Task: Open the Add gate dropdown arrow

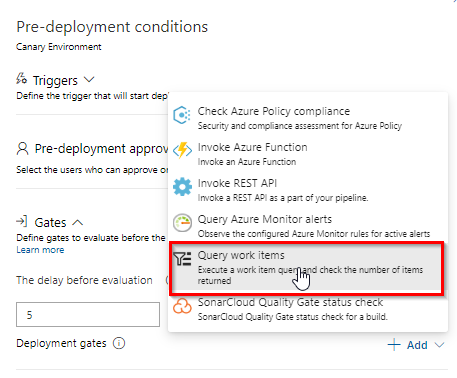Action: point(440,345)
